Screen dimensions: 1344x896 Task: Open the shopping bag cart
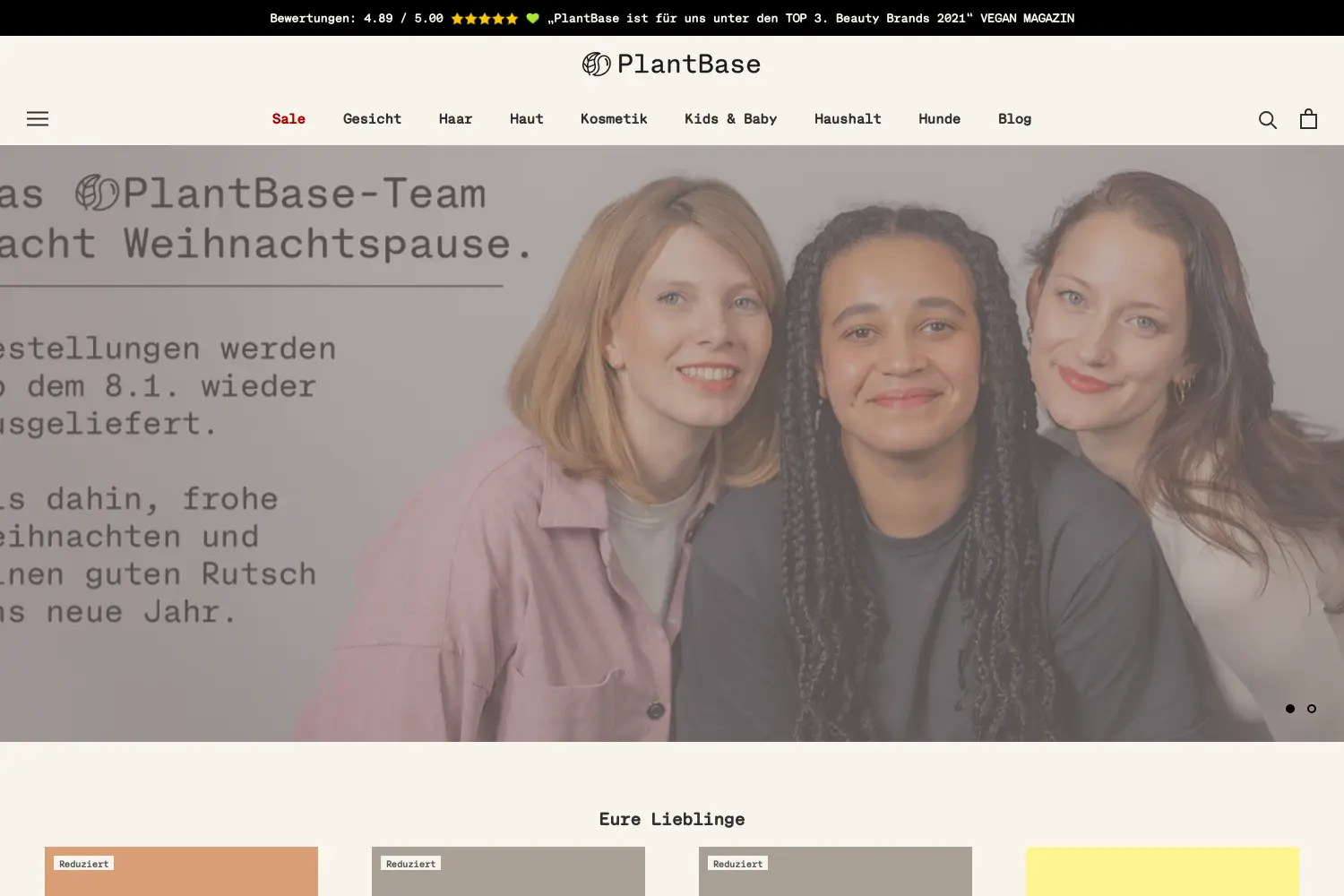tap(1308, 118)
